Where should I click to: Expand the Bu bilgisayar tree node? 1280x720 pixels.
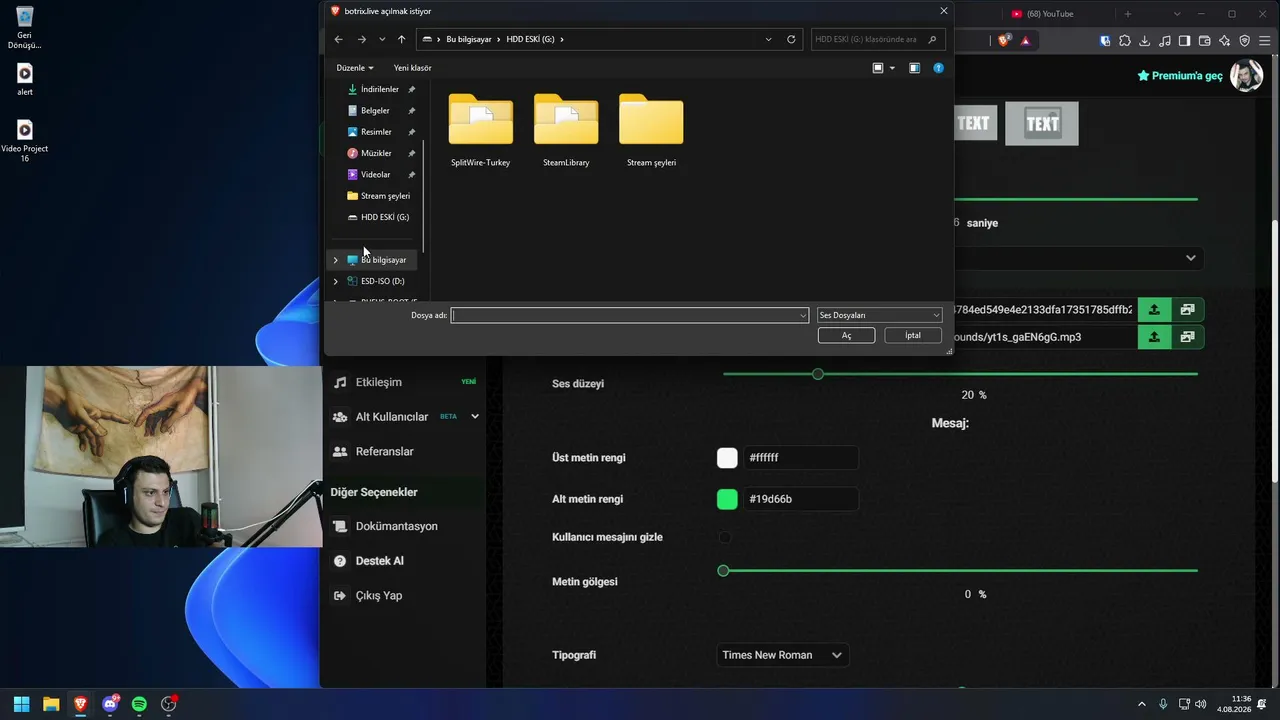336,260
